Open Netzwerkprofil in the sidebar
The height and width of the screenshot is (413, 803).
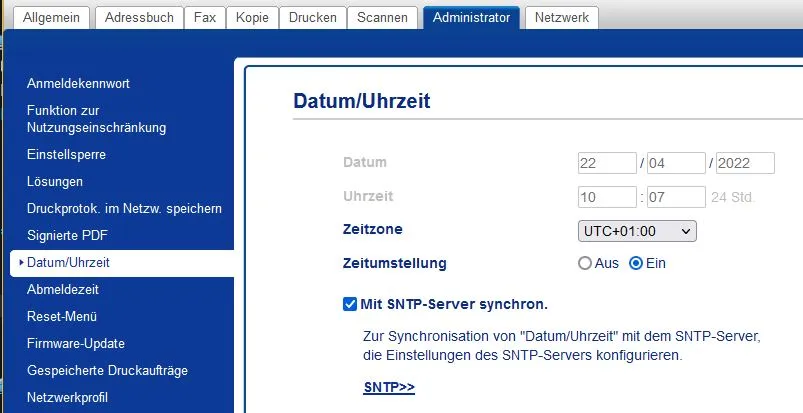tap(67, 397)
